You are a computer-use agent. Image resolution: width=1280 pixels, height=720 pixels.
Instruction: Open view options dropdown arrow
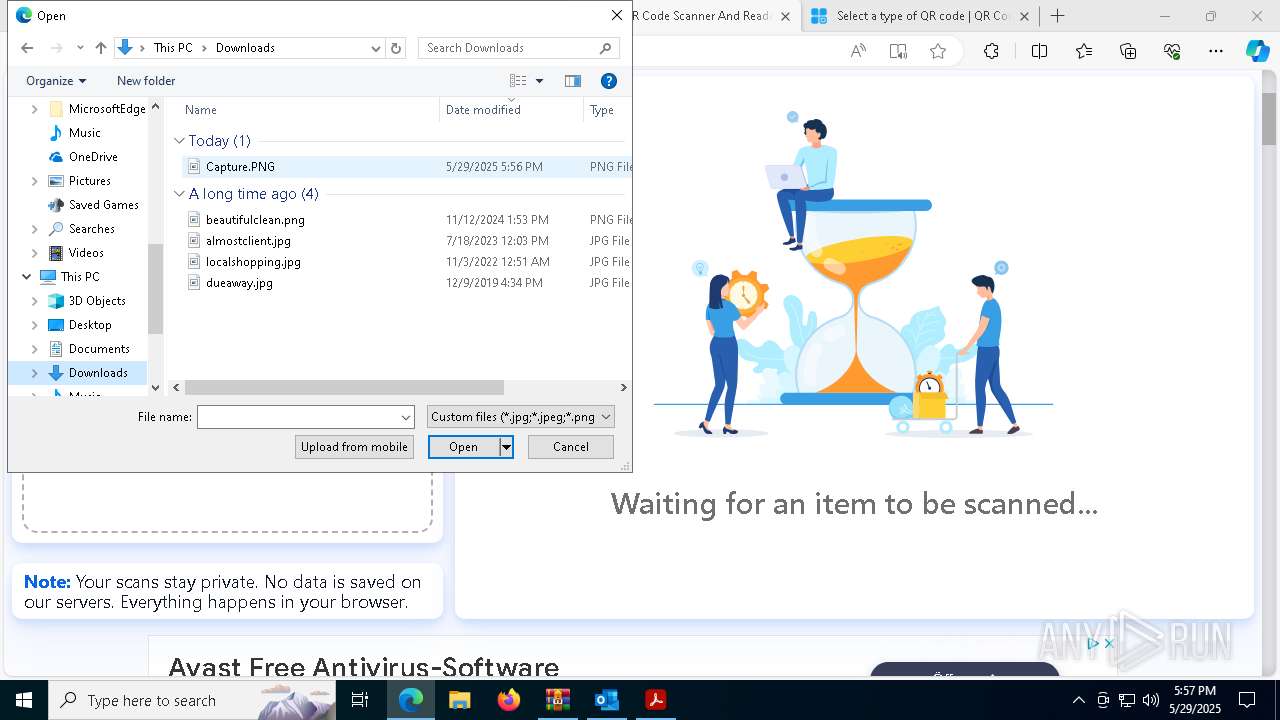click(x=540, y=81)
